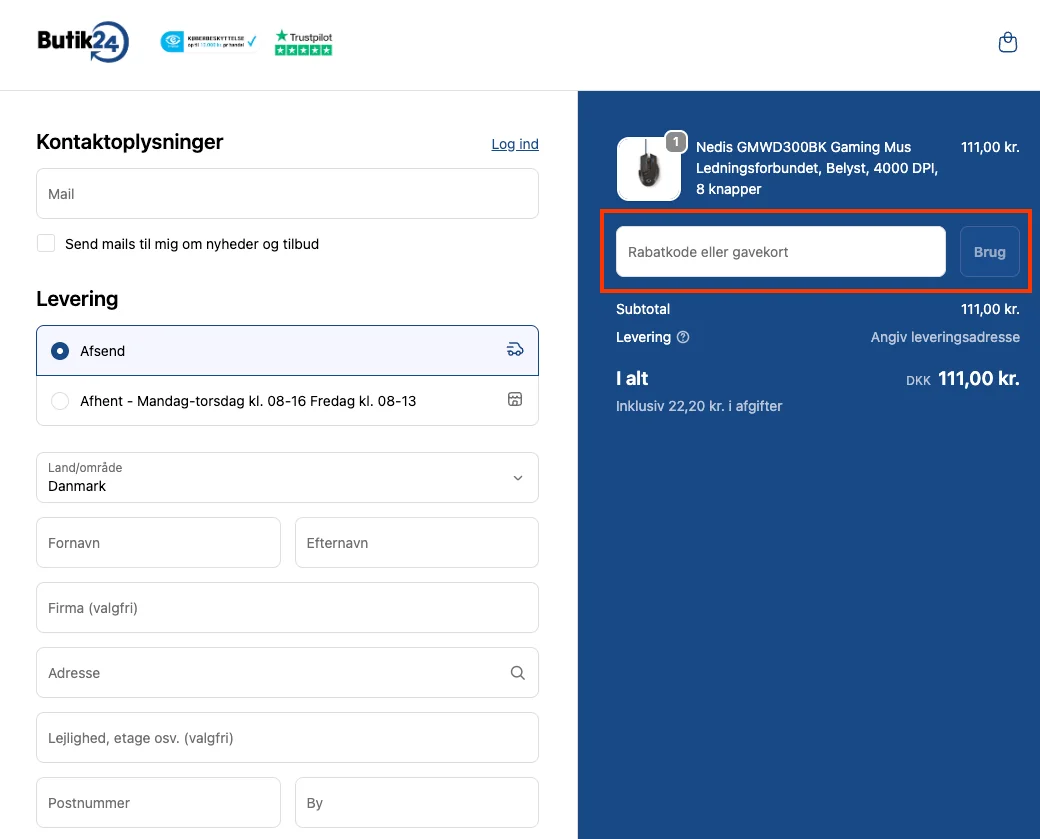
Task: Select the Afsend shipping radio button
Action: 60,351
